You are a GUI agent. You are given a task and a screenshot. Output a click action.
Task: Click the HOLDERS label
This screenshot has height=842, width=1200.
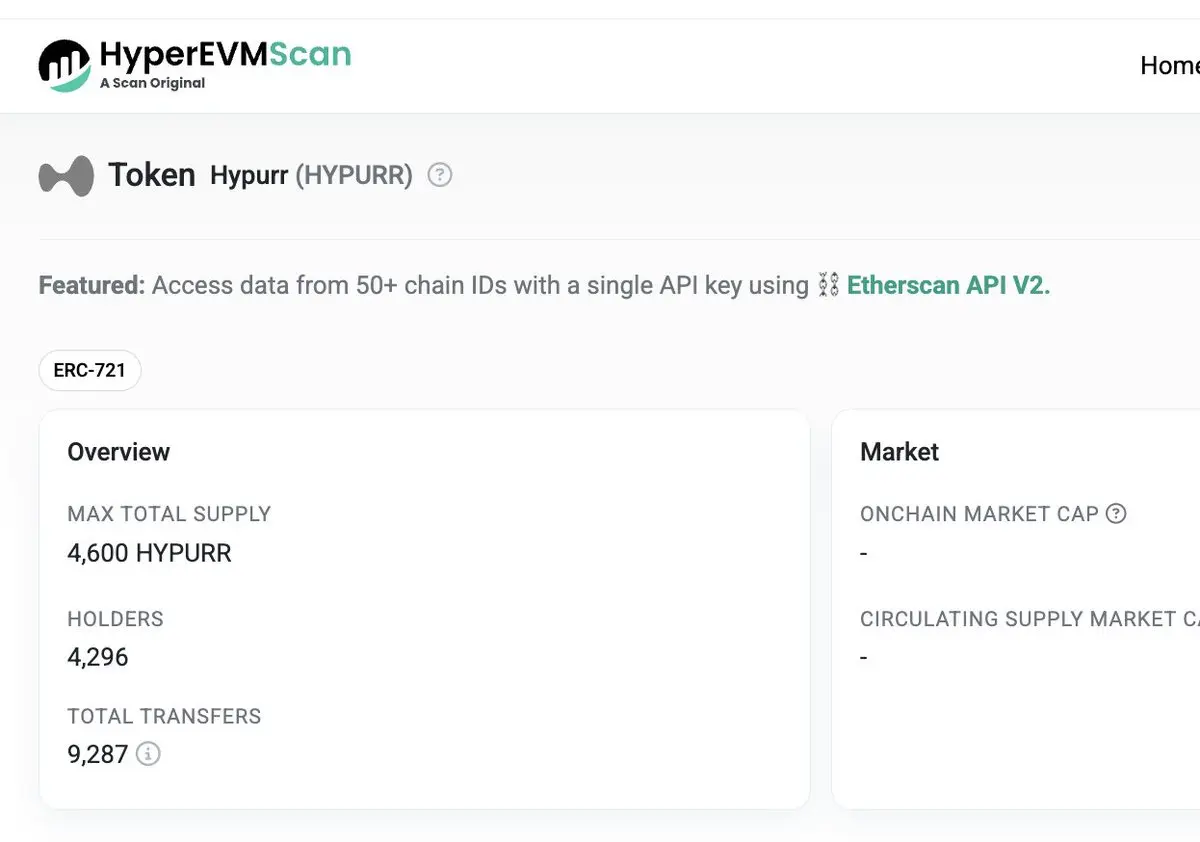[115, 619]
